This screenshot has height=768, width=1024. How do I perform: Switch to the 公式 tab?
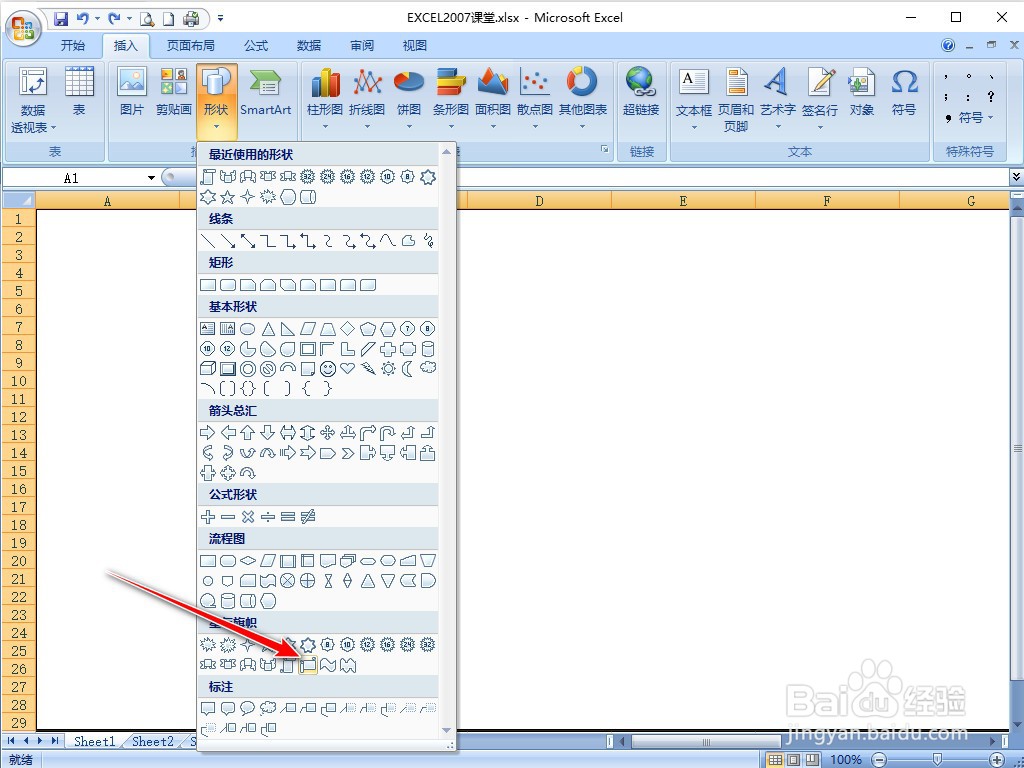click(256, 46)
